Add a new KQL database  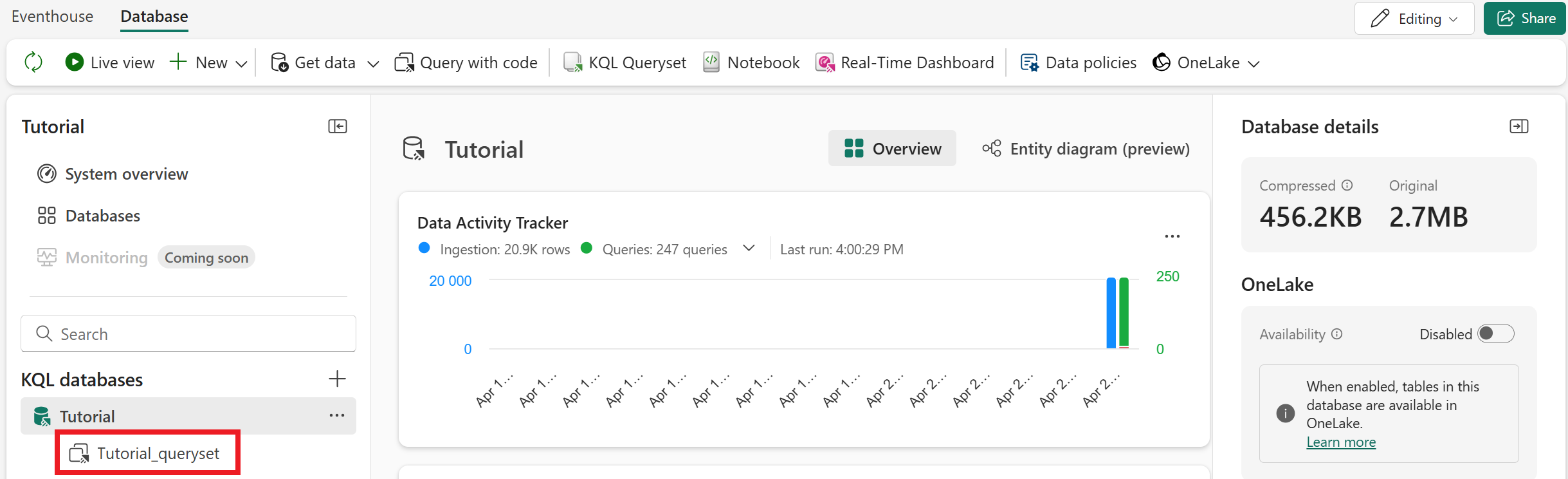[x=337, y=379]
